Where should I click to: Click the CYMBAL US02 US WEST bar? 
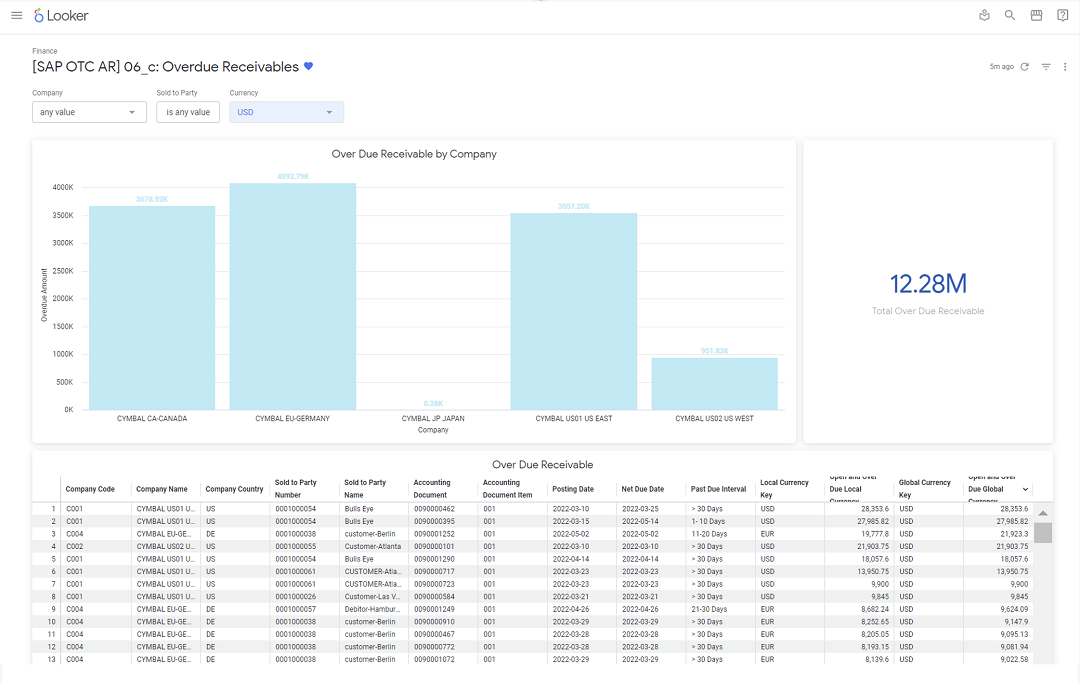click(x=714, y=383)
